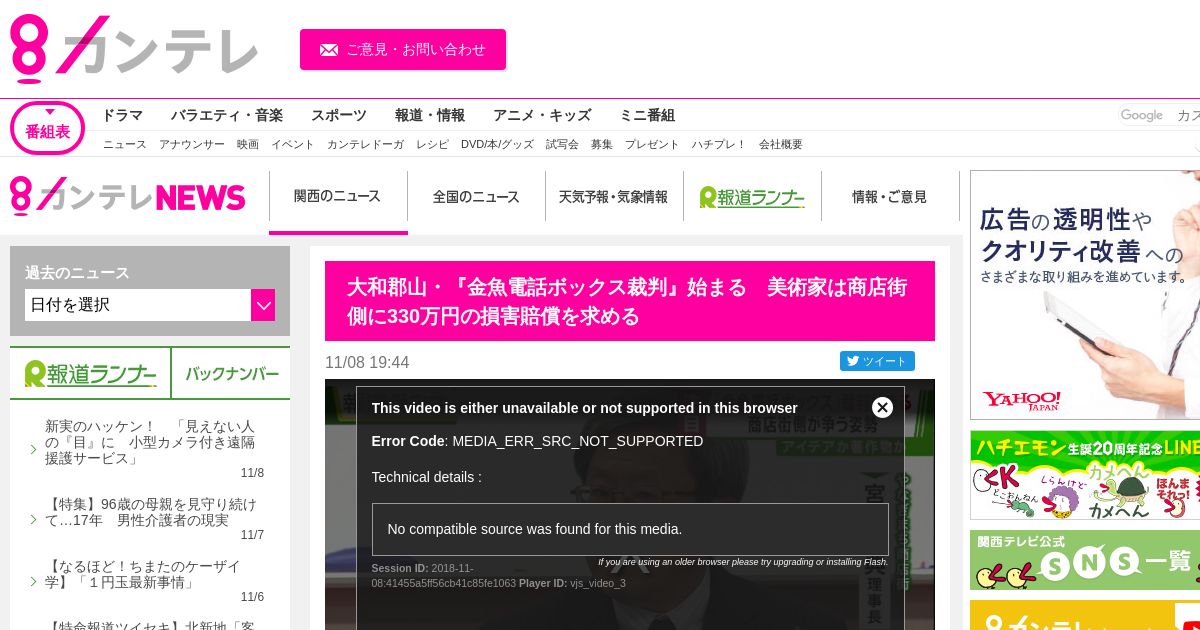
Task: Open the 会社概要 link
Action: 781,144
